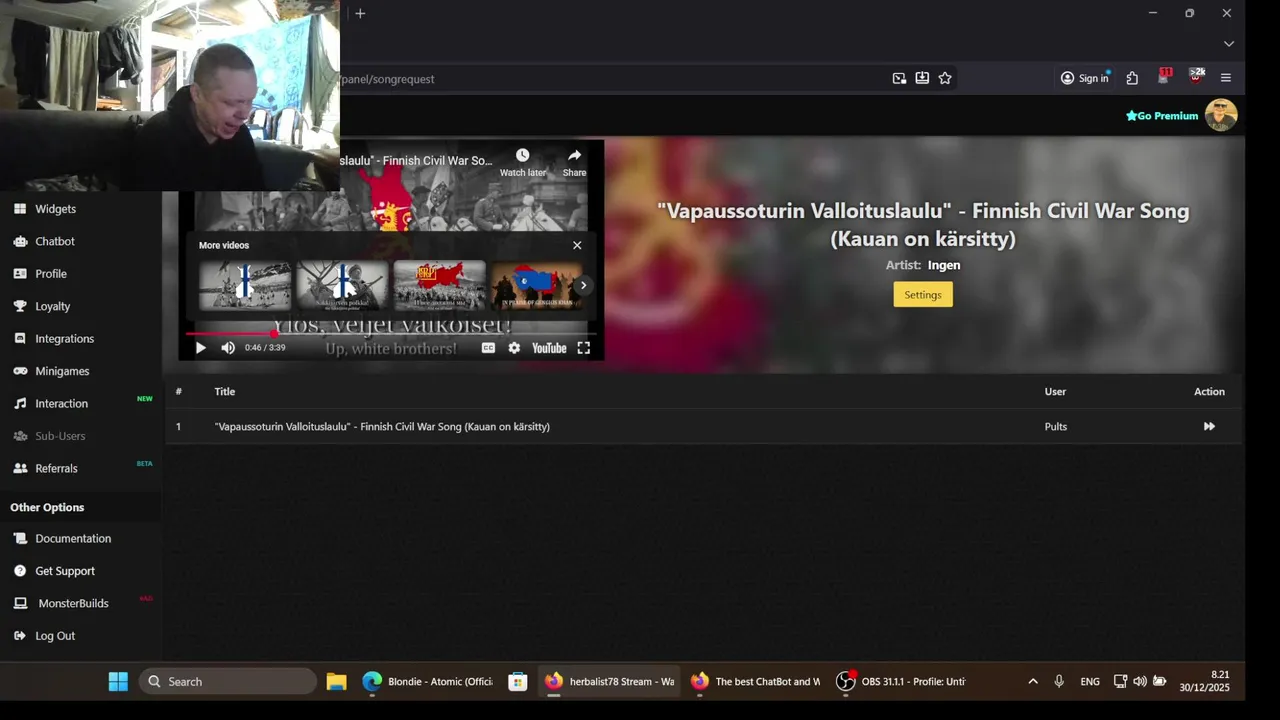Open the Widgets sidebar section
Screen dimensions: 1280x720
(x=55, y=209)
